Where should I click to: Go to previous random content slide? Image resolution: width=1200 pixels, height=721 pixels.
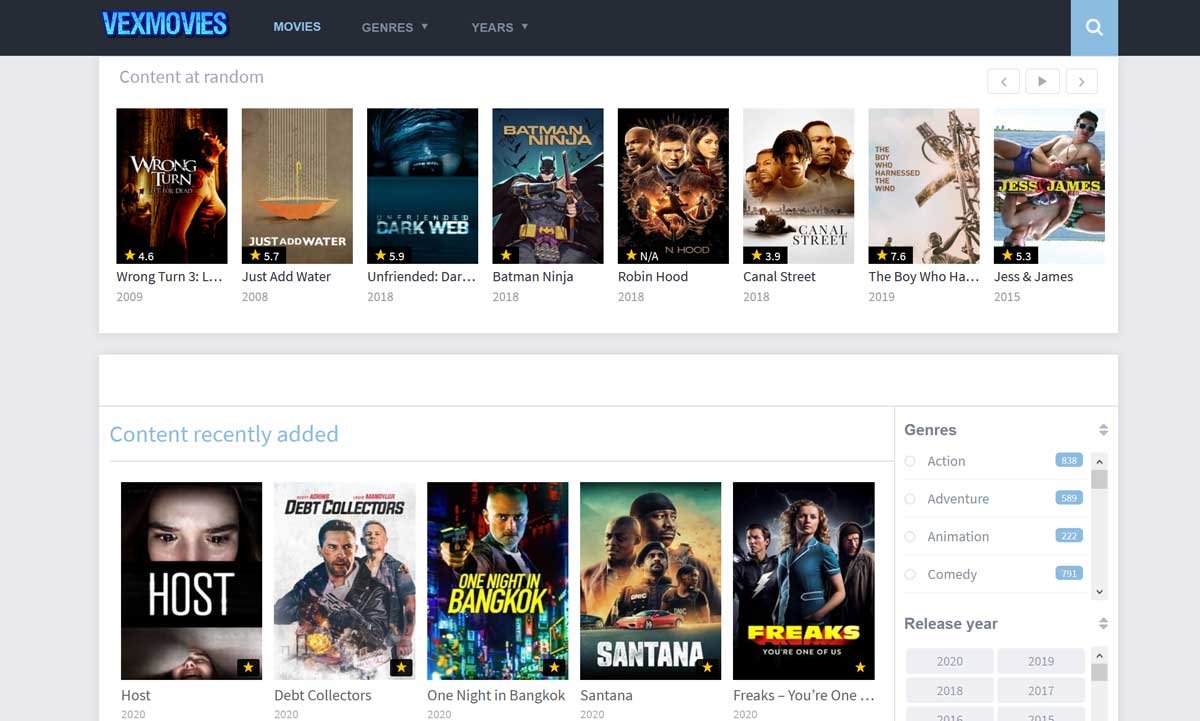tap(1003, 81)
